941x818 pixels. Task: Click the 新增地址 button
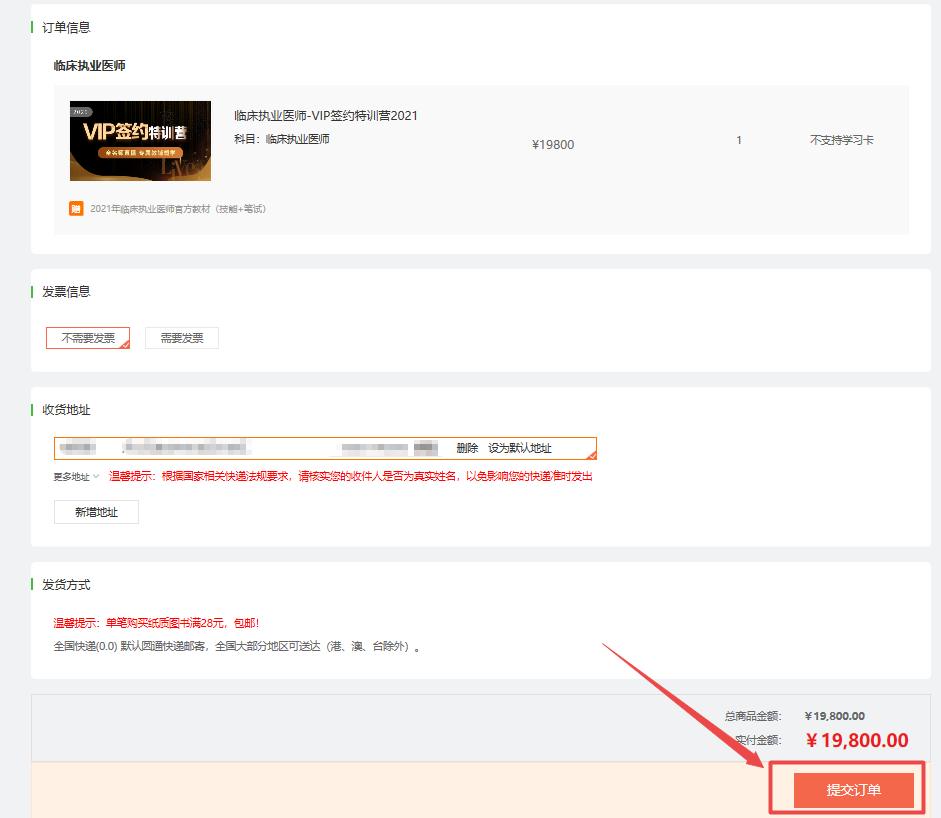point(96,512)
